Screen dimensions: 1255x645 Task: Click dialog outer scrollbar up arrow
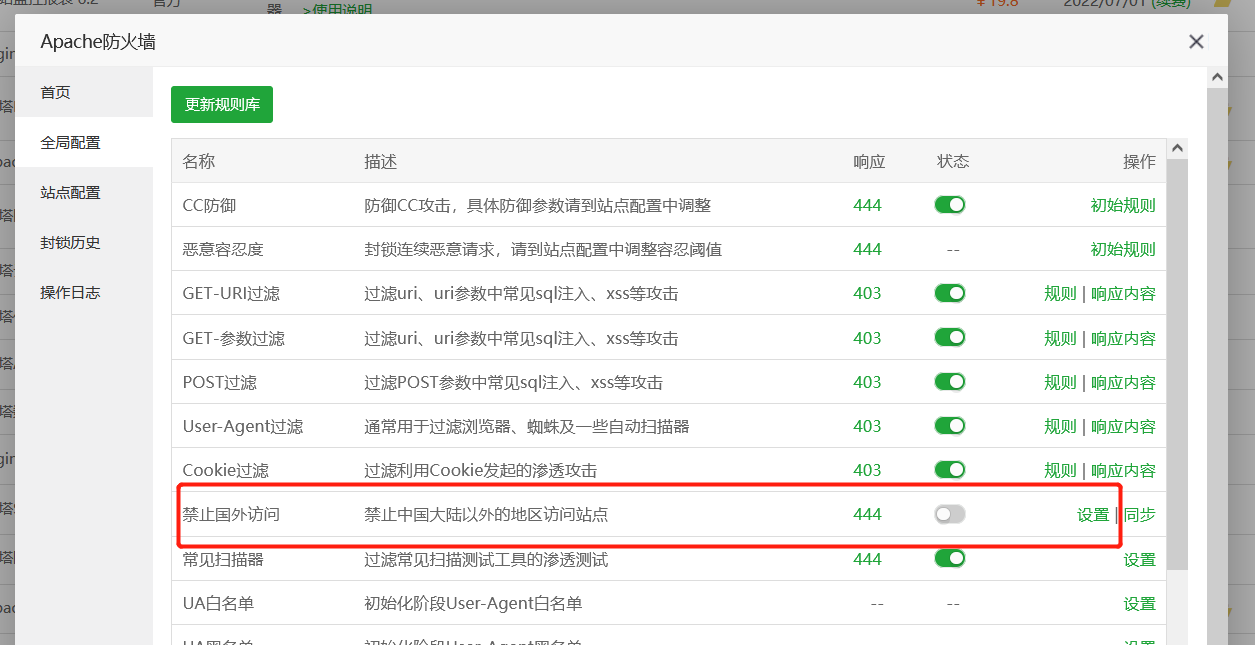[x=1217, y=77]
